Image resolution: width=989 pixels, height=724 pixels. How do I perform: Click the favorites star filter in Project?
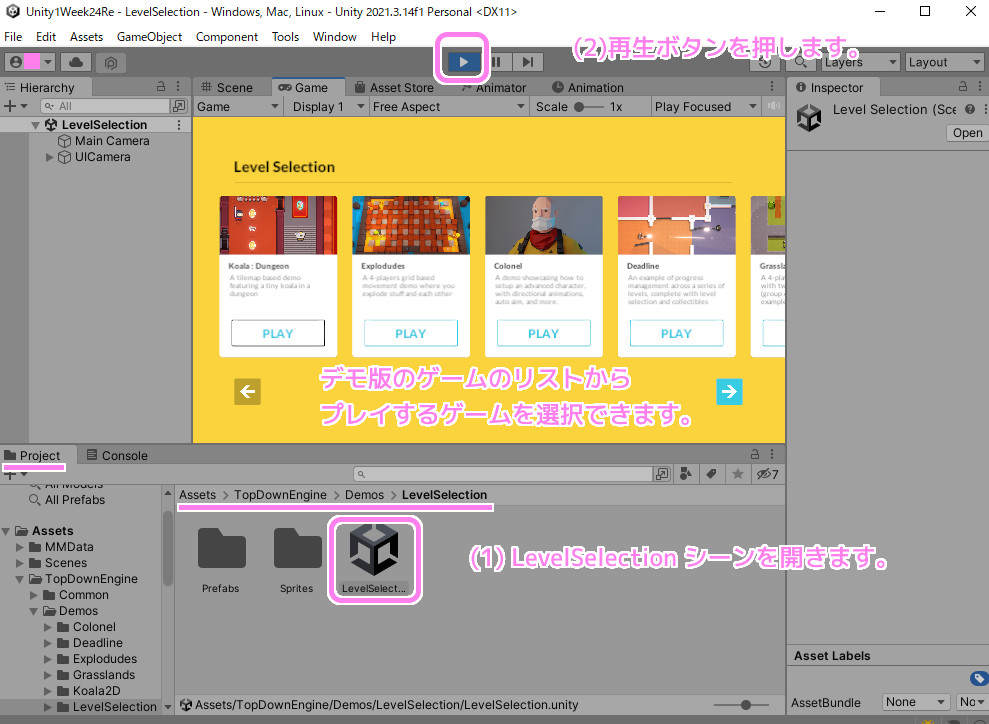(x=738, y=474)
